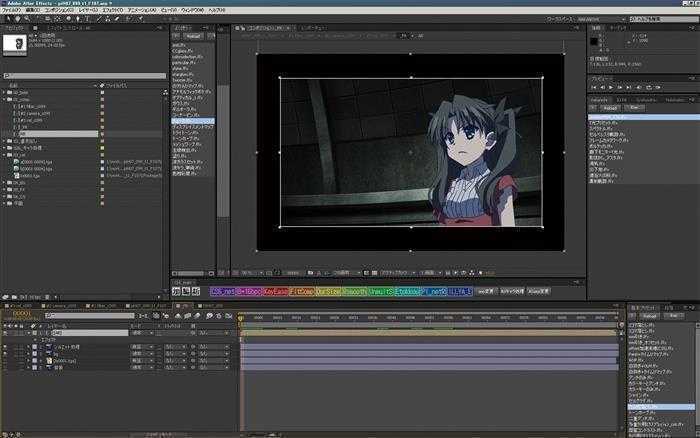Open the レイヤー (Layer) menu
This screenshot has height=438, width=700.
pyautogui.click(x=89, y=10)
